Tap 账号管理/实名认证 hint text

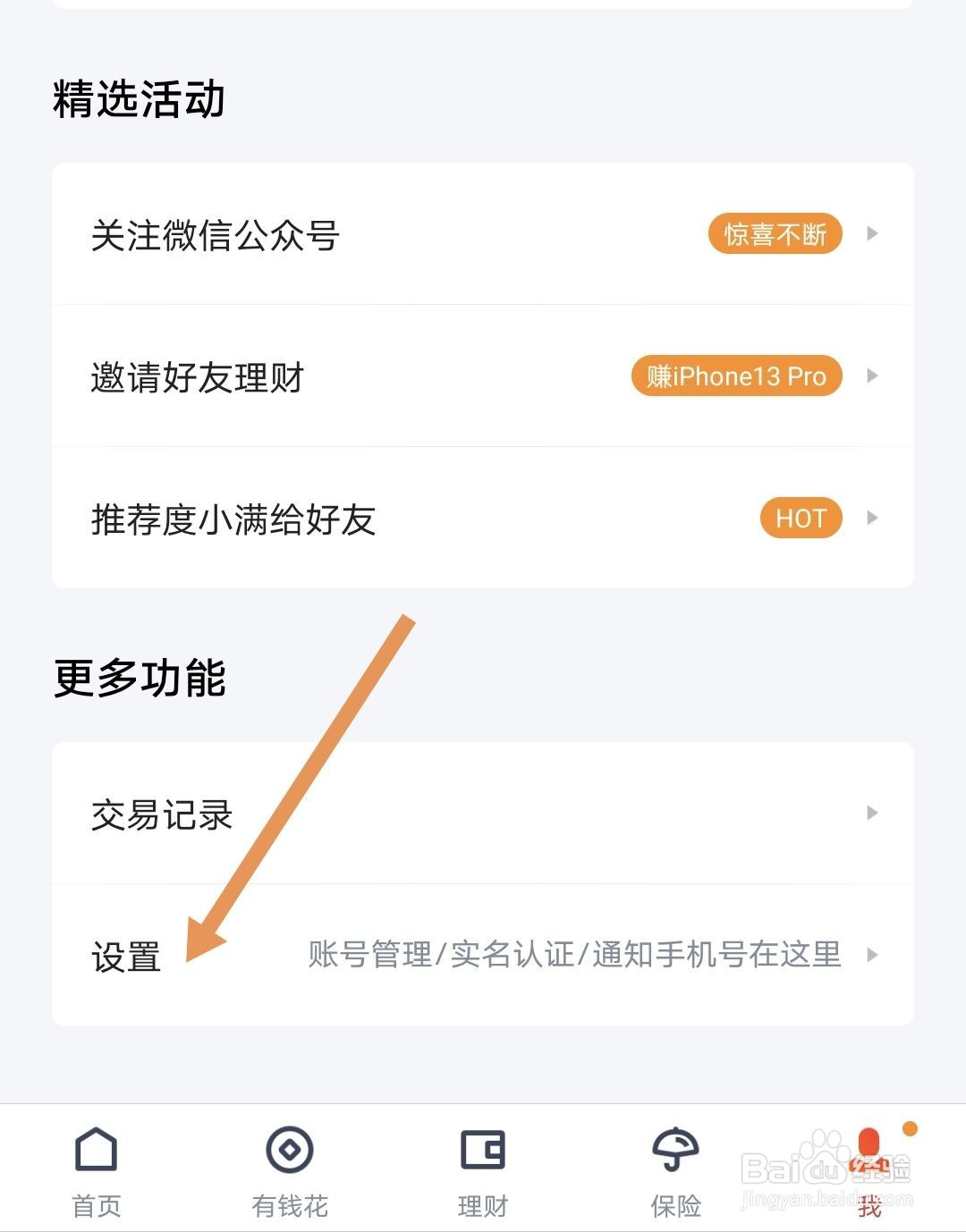pyautogui.click(x=574, y=955)
